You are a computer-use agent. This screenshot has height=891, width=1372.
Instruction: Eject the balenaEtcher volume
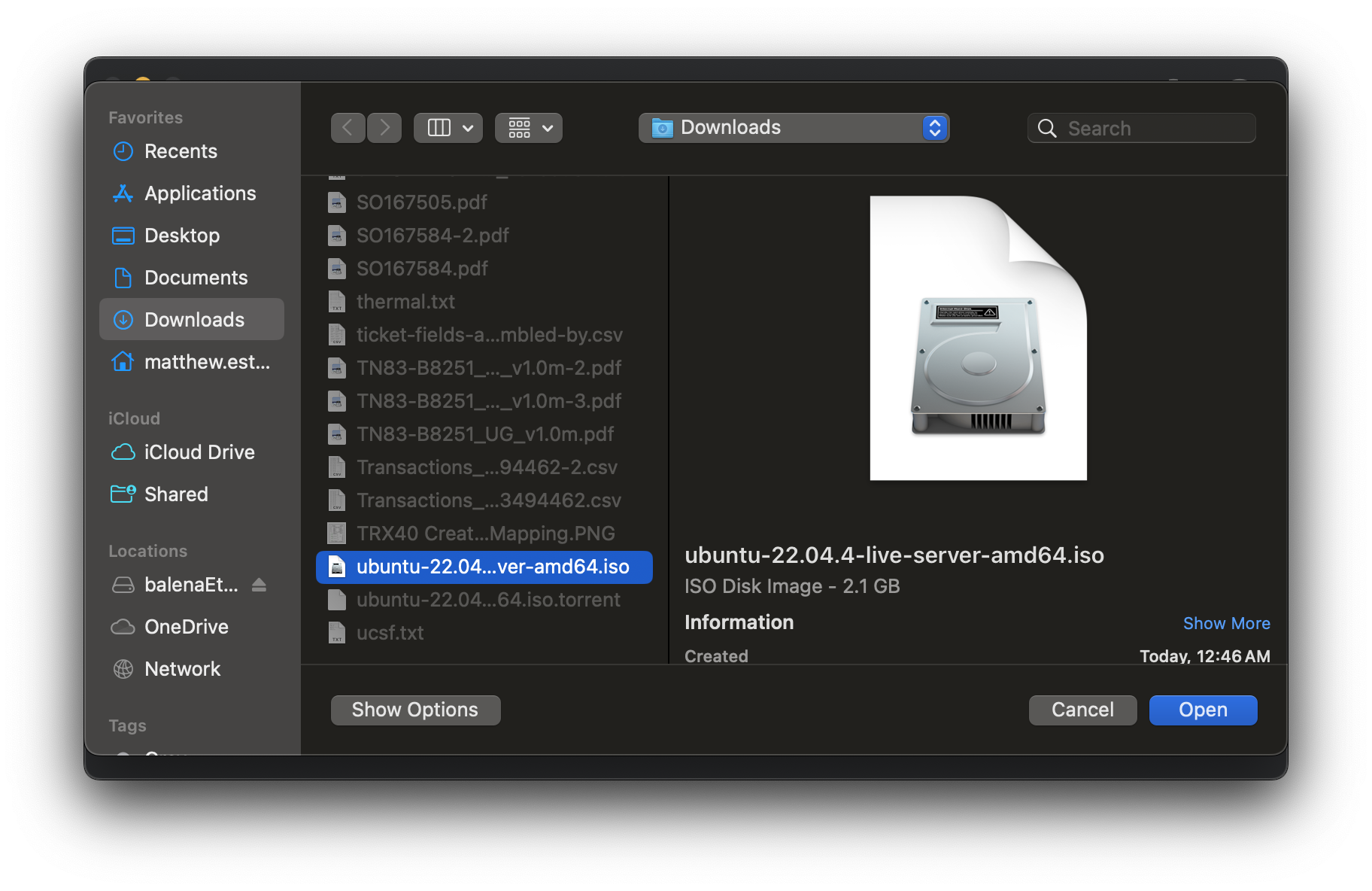click(260, 585)
